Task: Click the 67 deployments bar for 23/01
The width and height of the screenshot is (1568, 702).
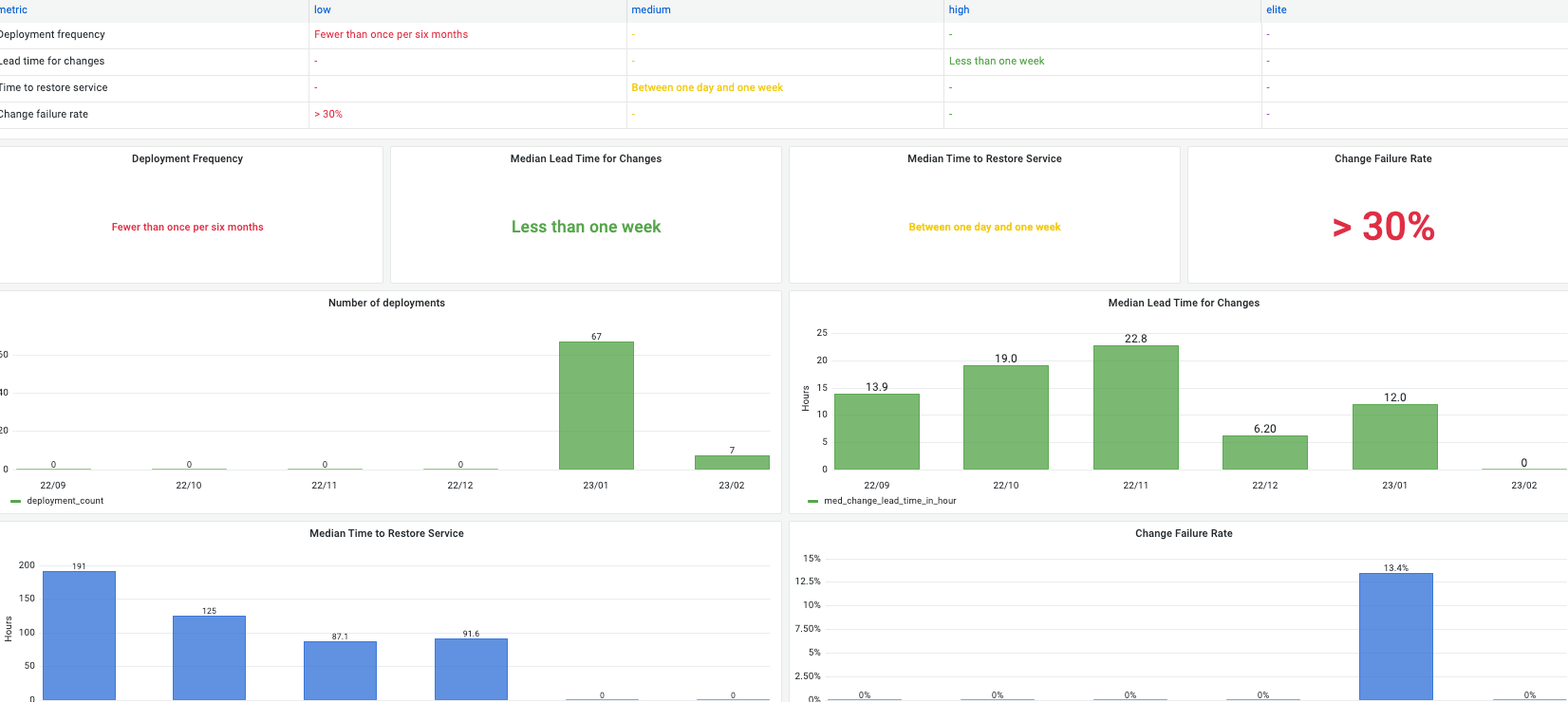Action: click(x=596, y=405)
